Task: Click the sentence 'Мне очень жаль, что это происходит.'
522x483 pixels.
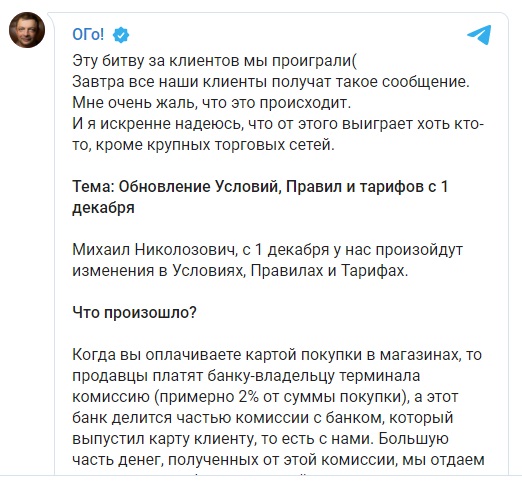Action: click(x=212, y=103)
